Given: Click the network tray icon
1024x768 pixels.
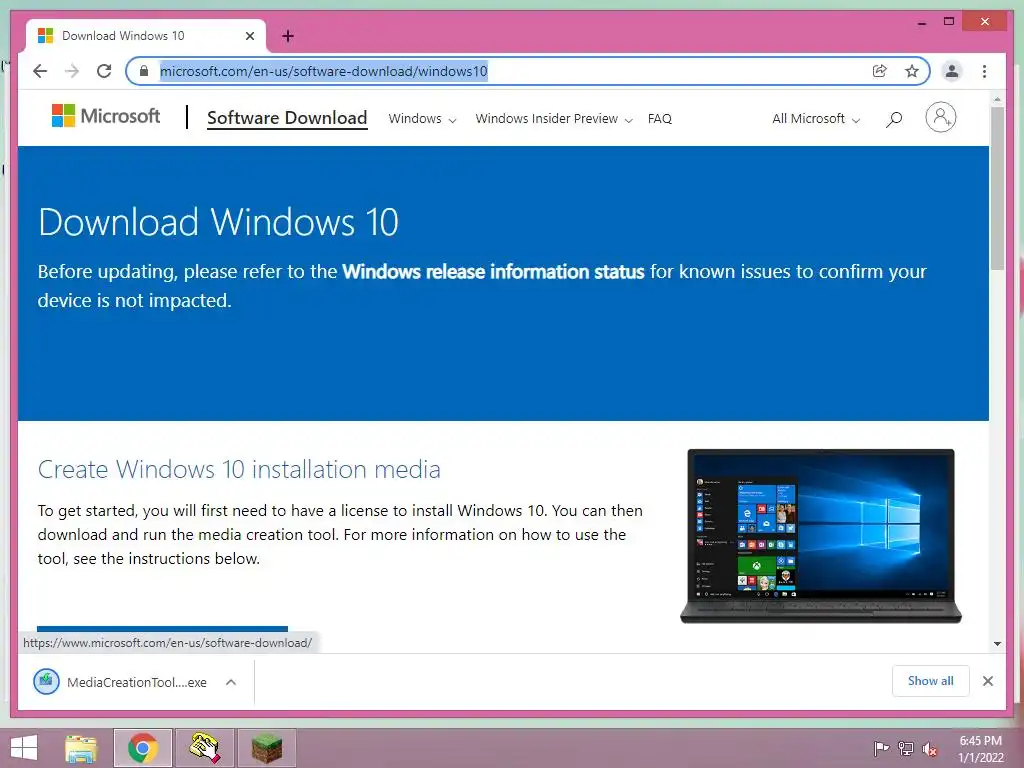Looking at the screenshot, I should coord(906,749).
